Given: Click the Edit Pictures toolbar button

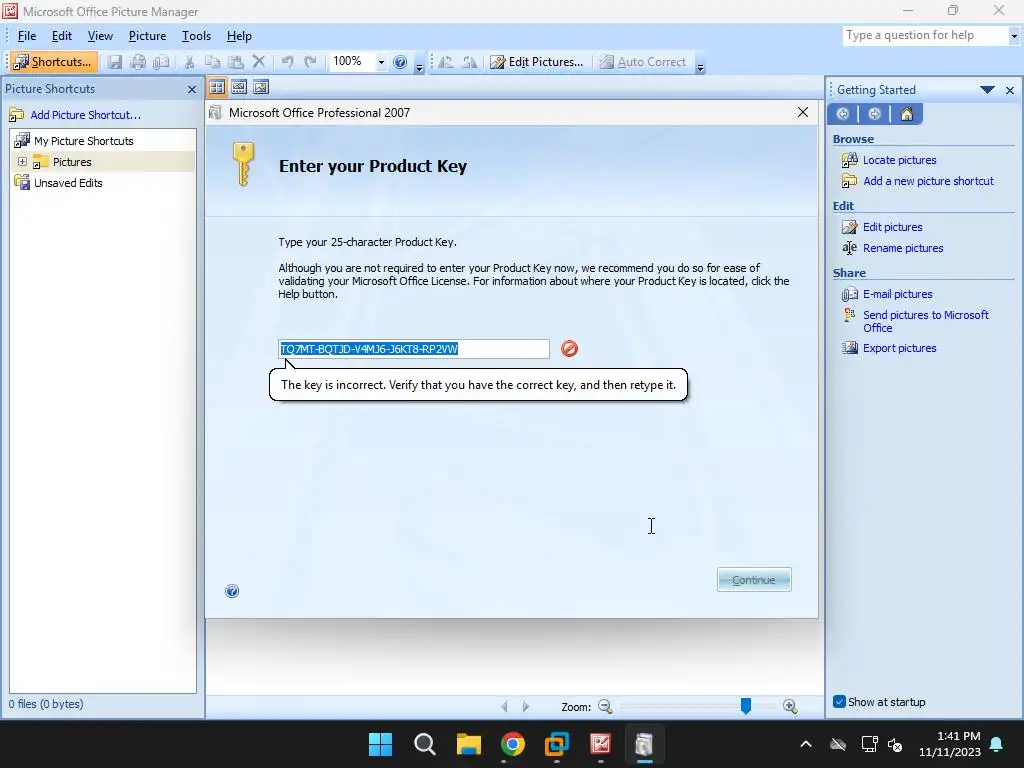Looking at the screenshot, I should point(537,62).
